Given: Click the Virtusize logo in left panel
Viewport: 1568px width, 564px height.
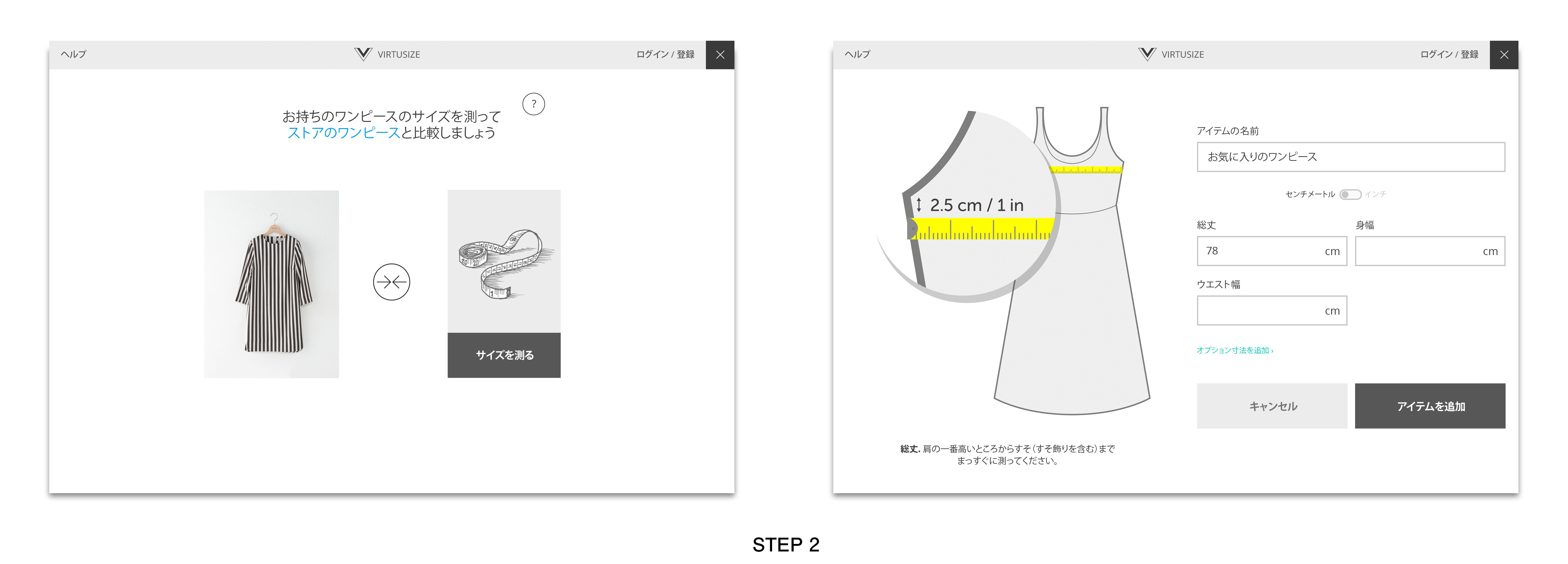Looking at the screenshot, I should click(387, 54).
